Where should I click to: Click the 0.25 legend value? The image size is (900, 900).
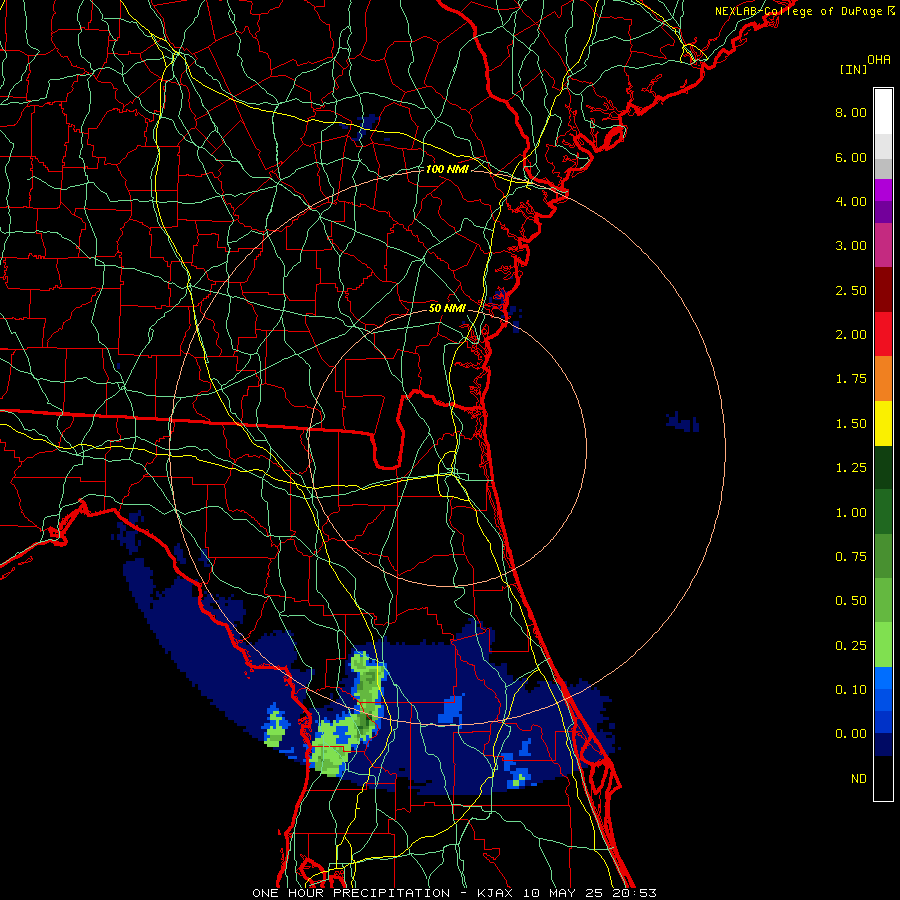click(x=851, y=646)
